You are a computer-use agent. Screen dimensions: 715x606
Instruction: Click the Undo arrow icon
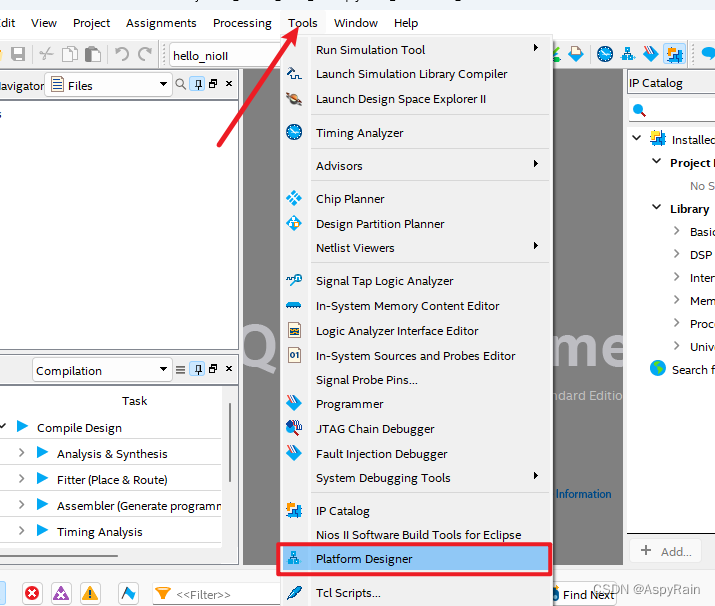click(121, 54)
